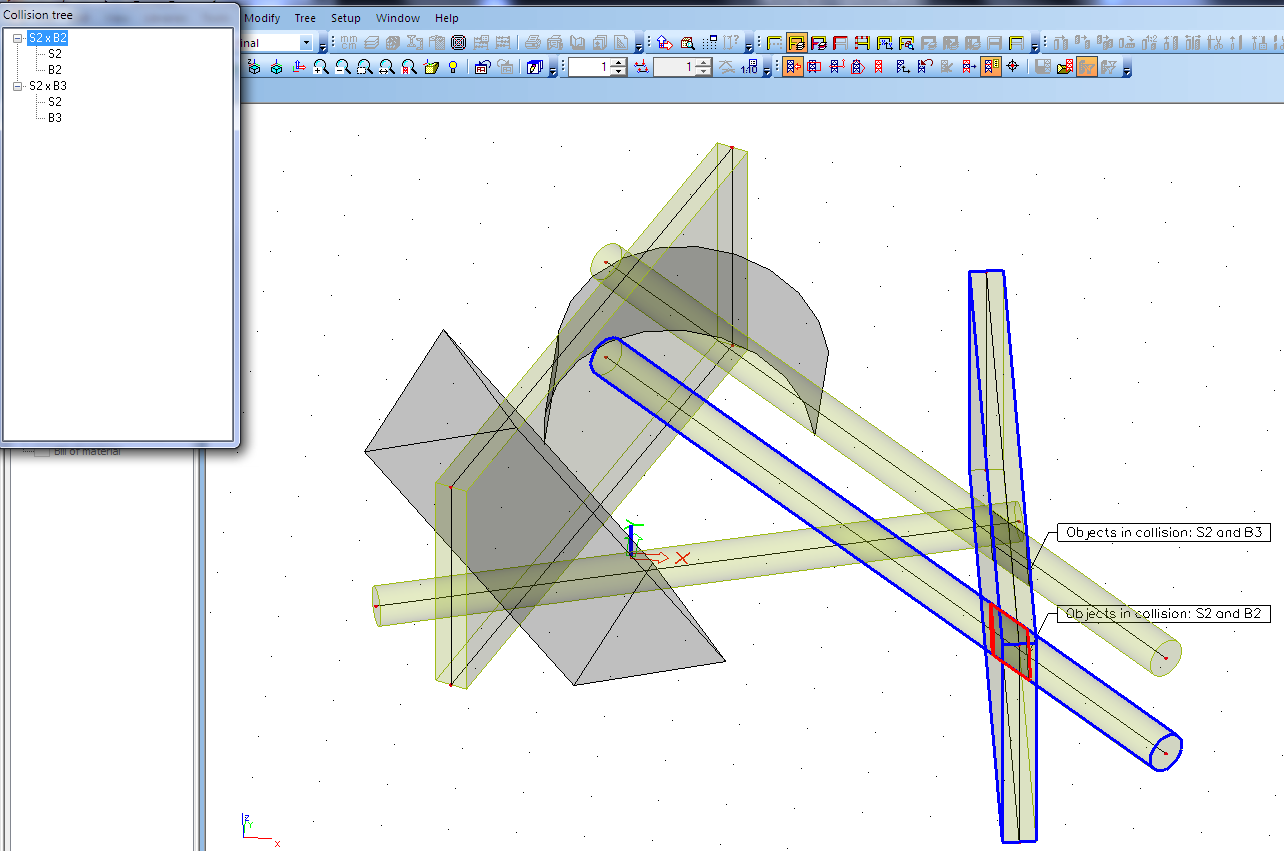Screen dimensions: 1284x851
Task: Increase the second numeric spinner value
Action: coord(703,63)
